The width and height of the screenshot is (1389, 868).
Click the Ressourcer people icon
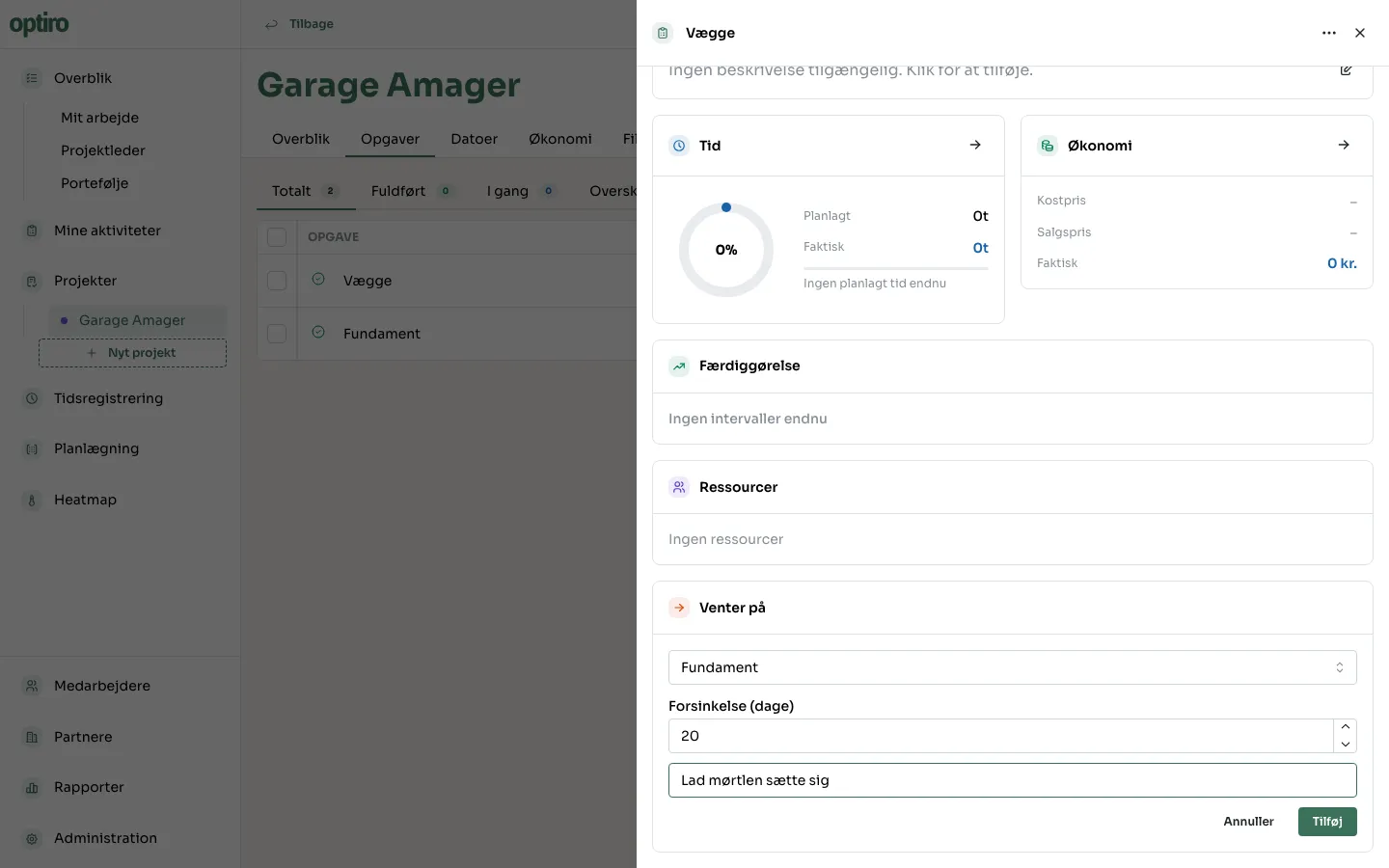pyautogui.click(x=679, y=487)
